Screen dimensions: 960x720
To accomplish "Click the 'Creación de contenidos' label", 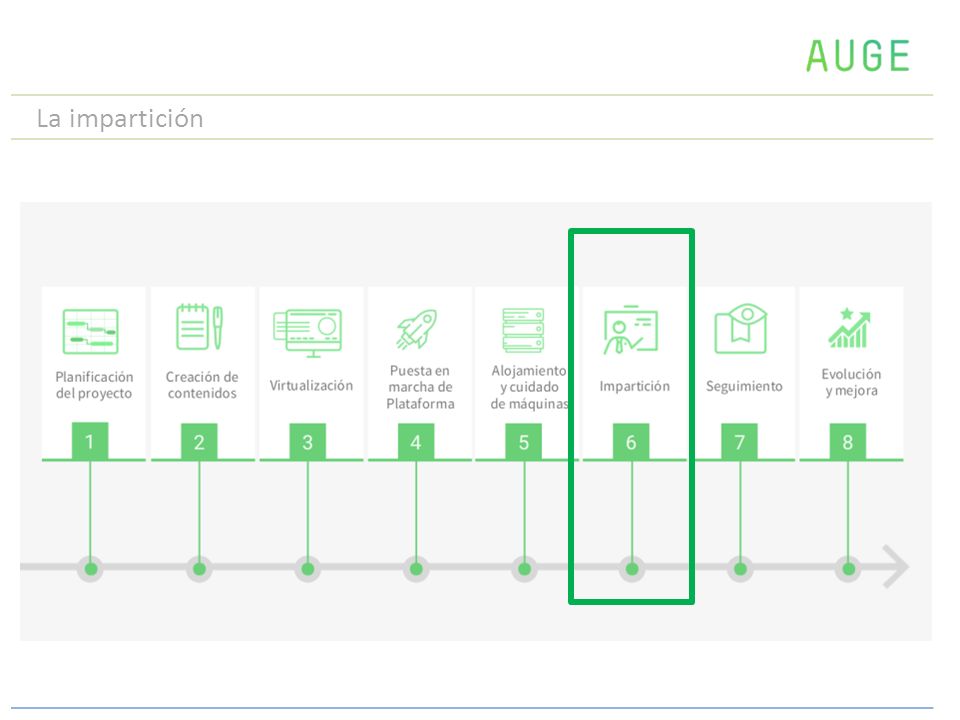I will coord(202,385).
